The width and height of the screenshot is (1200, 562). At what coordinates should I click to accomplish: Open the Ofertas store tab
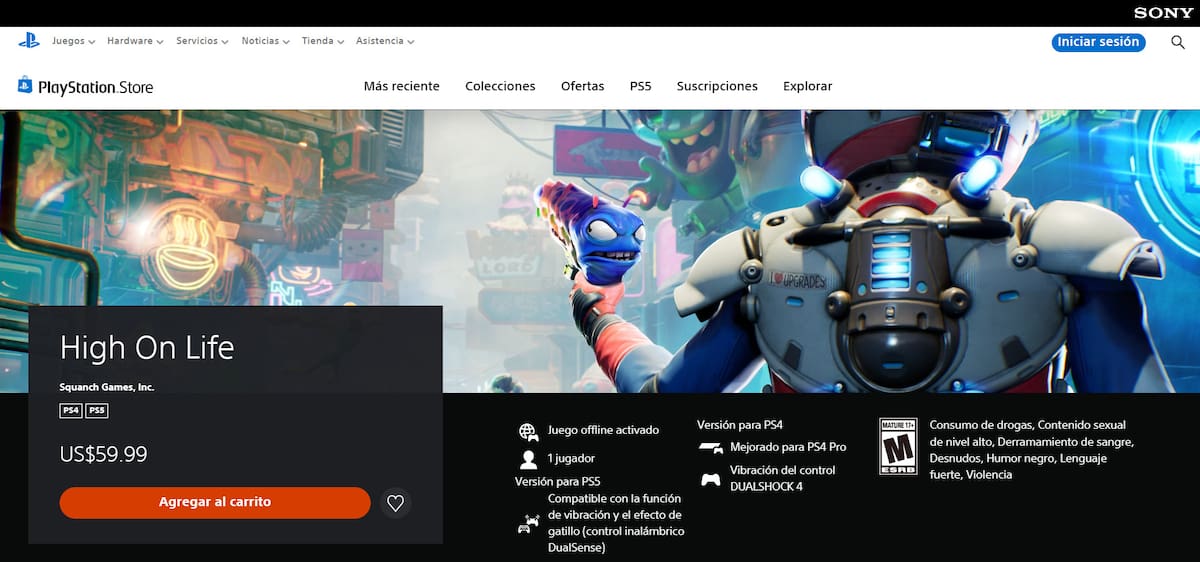click(583, 86)
